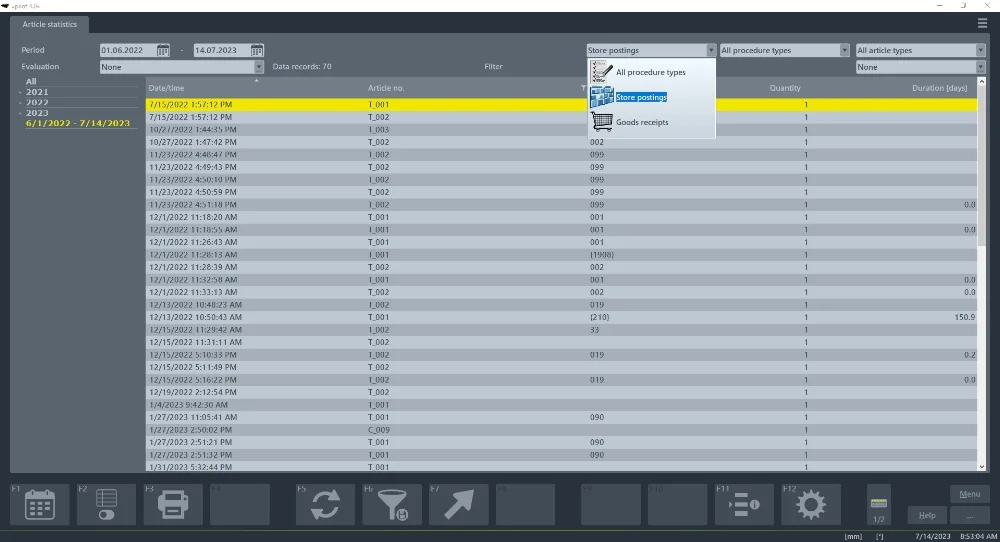
Task: Click the F2 table toggle icon
Action: click(x=106, y=505)
